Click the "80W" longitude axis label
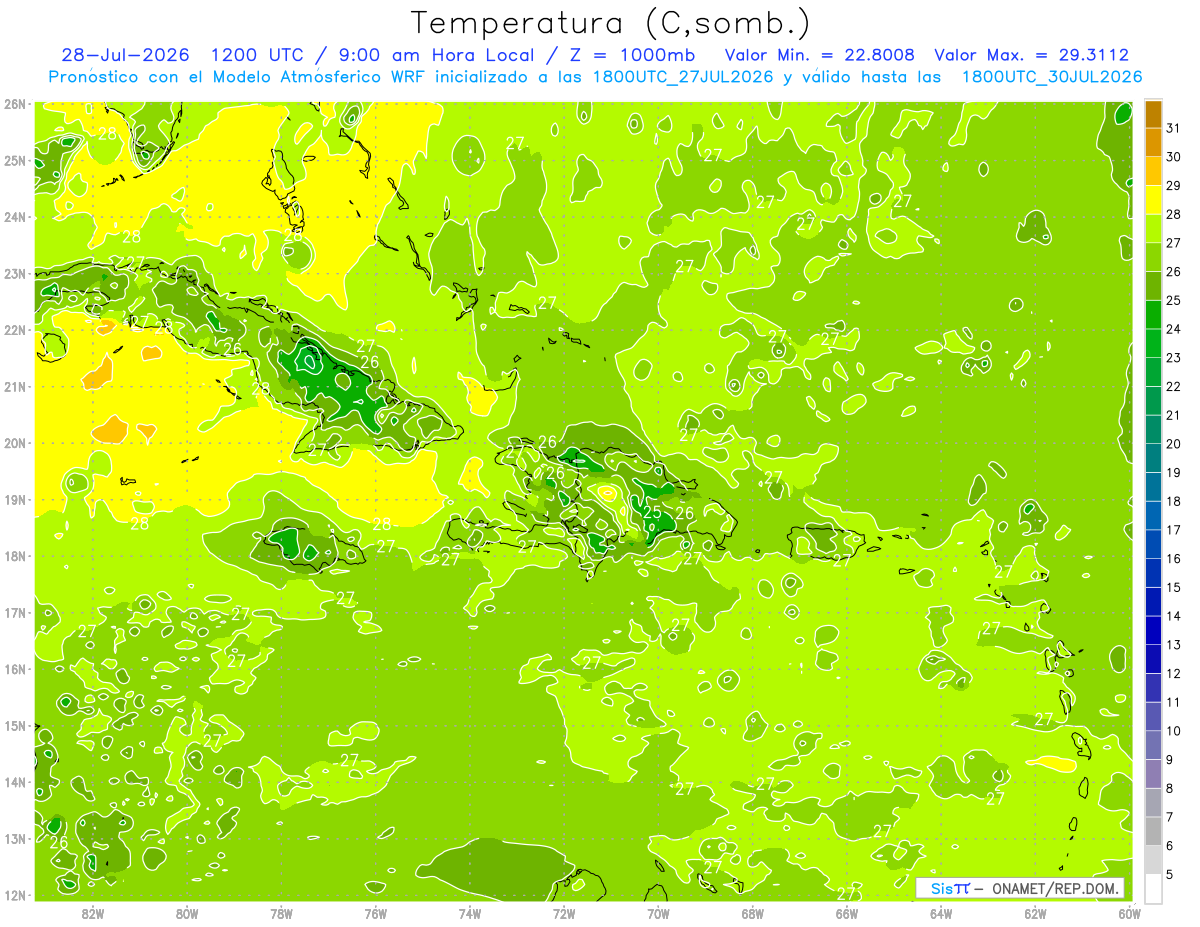The height and width of the screenshot is (927, 1200). point(187,914)
